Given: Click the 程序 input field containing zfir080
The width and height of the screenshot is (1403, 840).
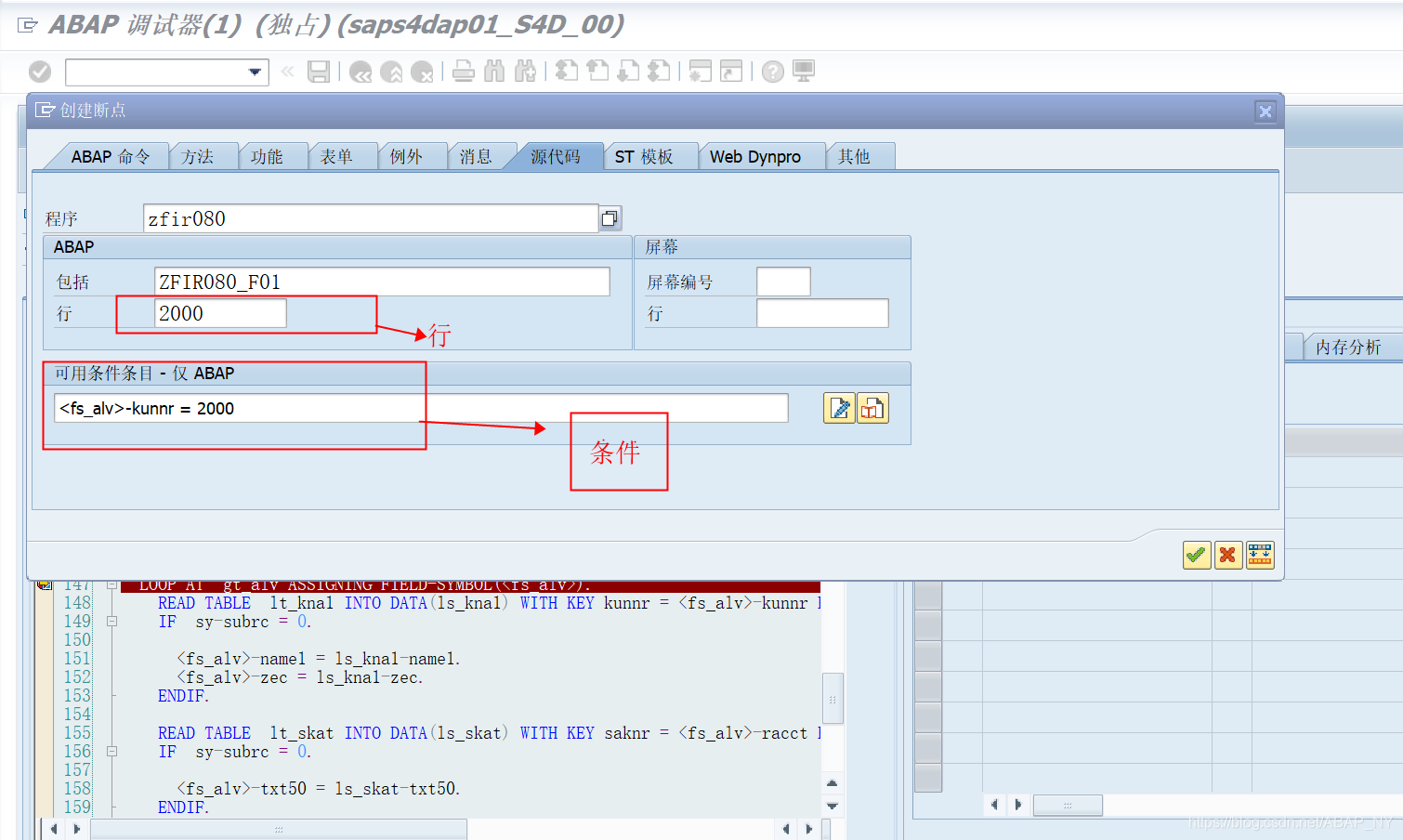Looking at the screenshot, I should pyautogui.click(x=371, y=218).
